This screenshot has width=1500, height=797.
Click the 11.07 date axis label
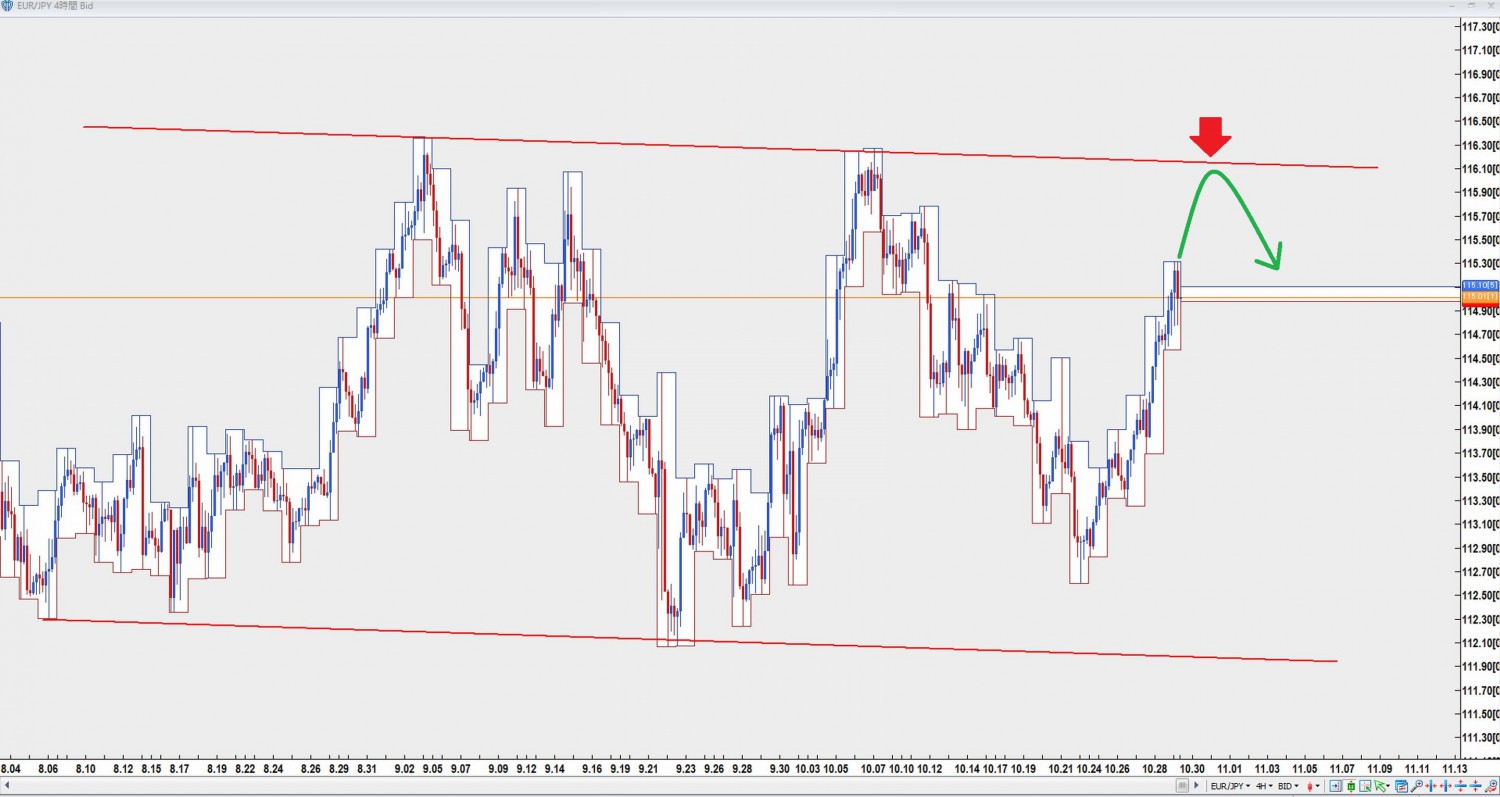click(1342, 769)
